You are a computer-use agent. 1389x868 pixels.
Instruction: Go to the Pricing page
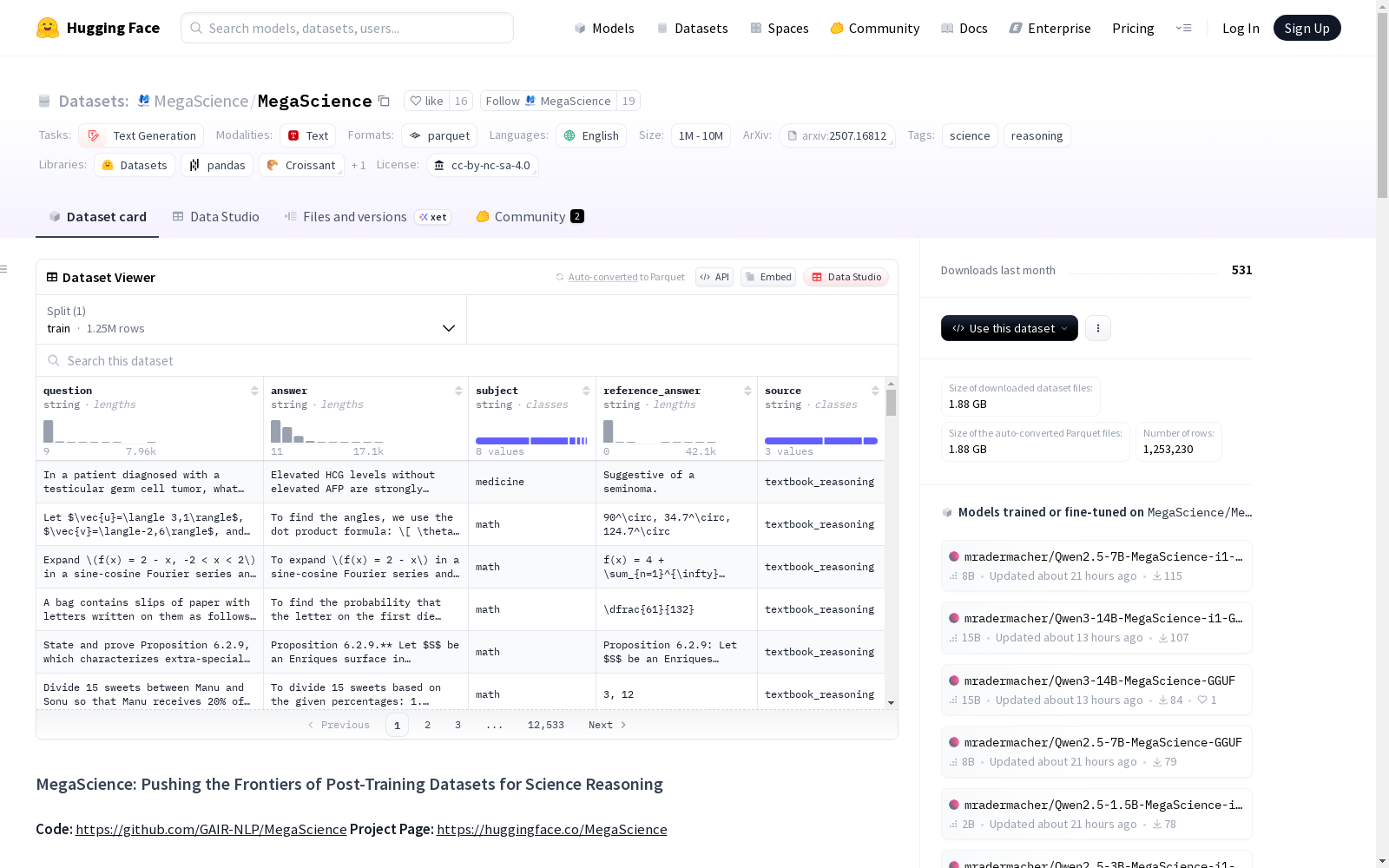[1133, 28]
